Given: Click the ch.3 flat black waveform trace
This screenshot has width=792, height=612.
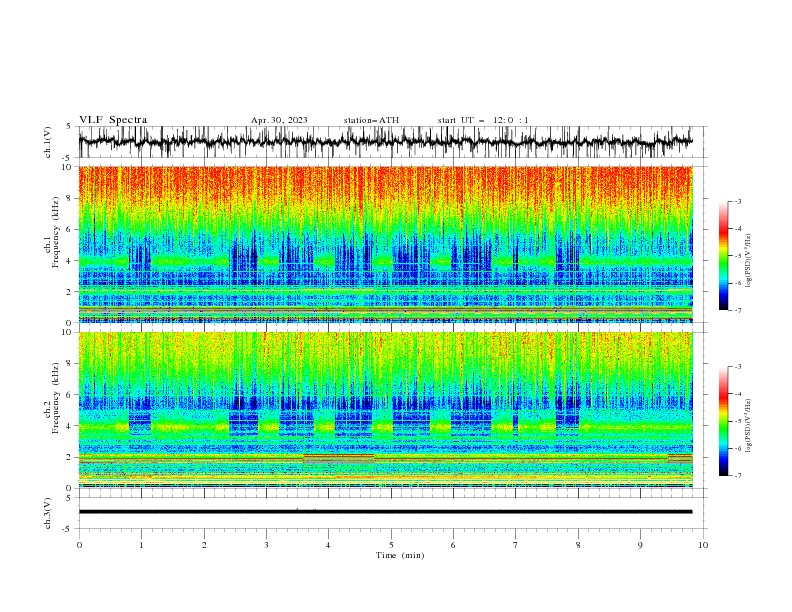Looking at the screenshot, I should coord(385,512).
